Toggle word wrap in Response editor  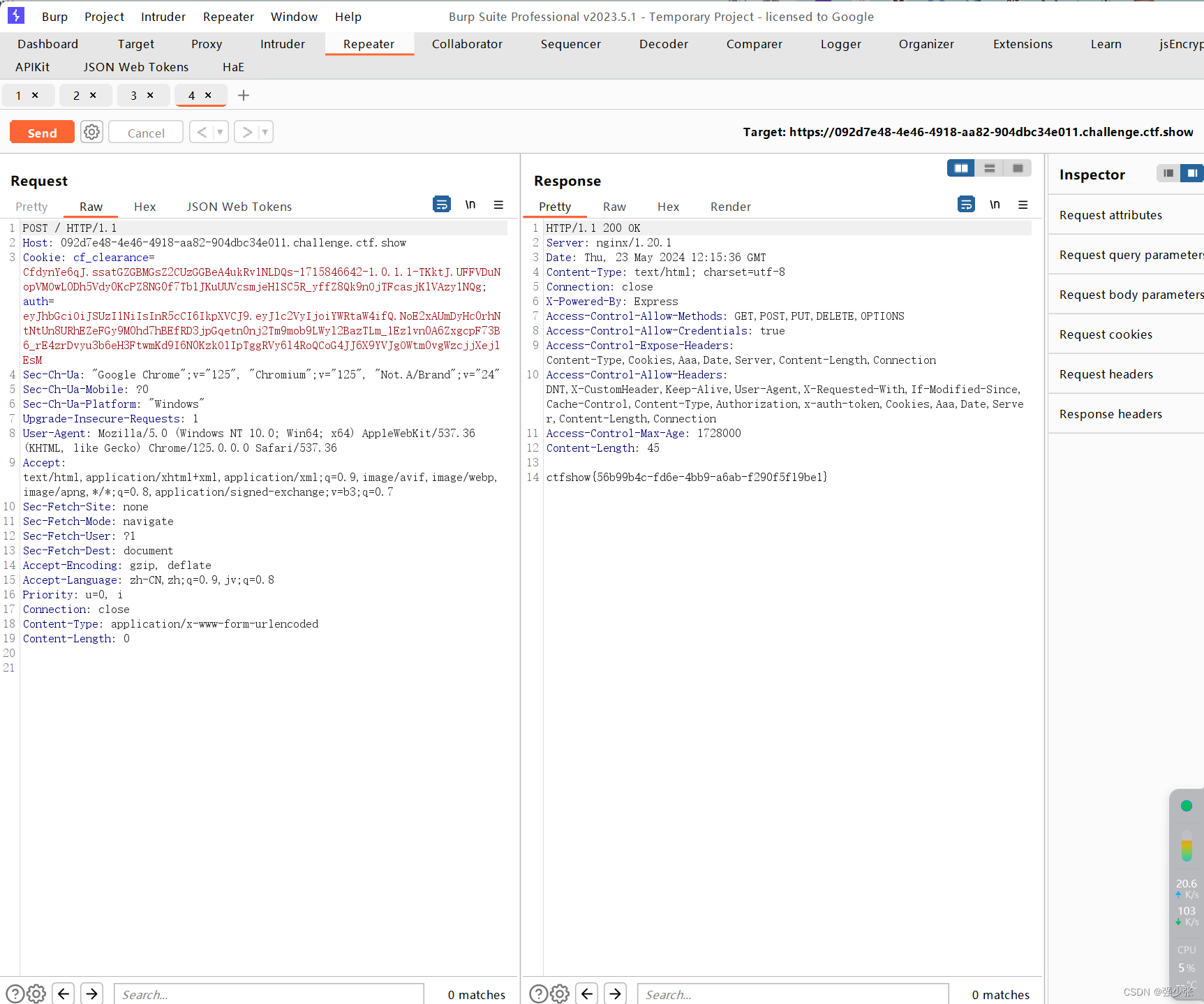click(966, 205)
